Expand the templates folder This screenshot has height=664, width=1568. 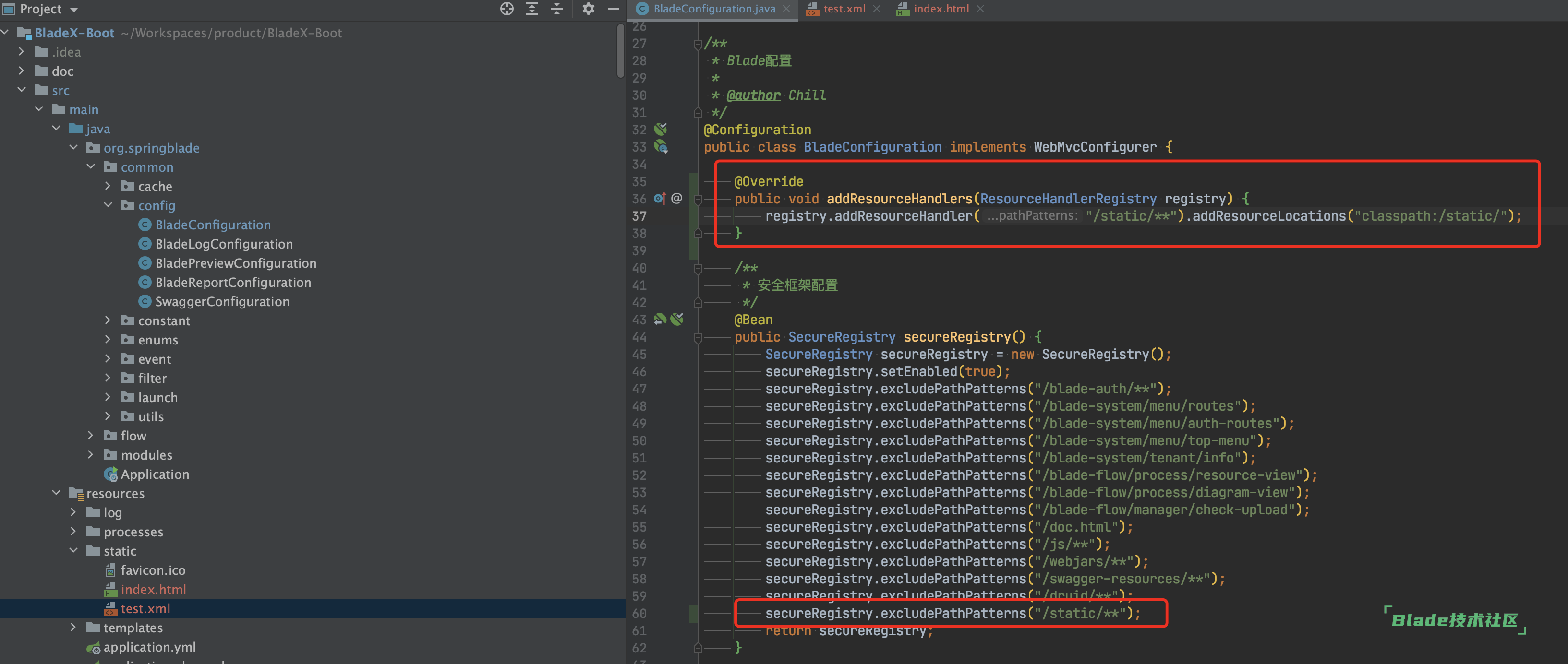pos(73,628)
